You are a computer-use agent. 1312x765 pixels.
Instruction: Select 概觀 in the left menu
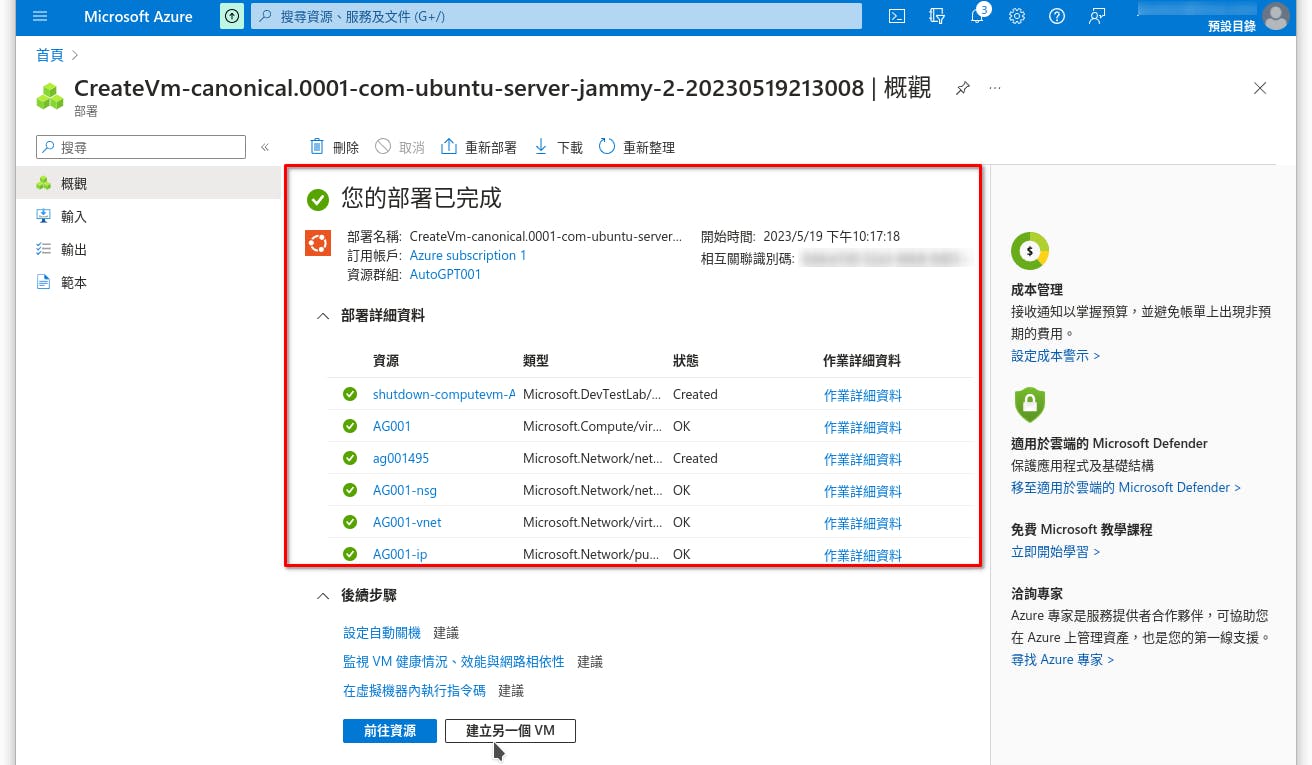148,184
